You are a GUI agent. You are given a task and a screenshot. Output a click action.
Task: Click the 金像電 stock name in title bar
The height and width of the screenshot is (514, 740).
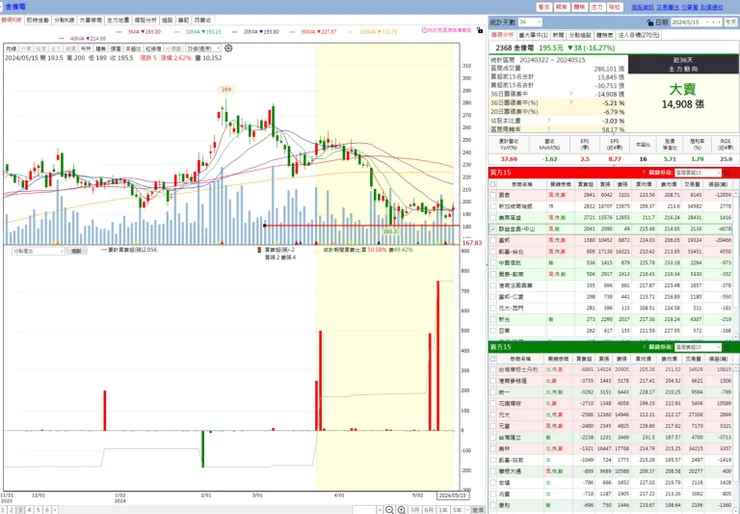[16, 7]
